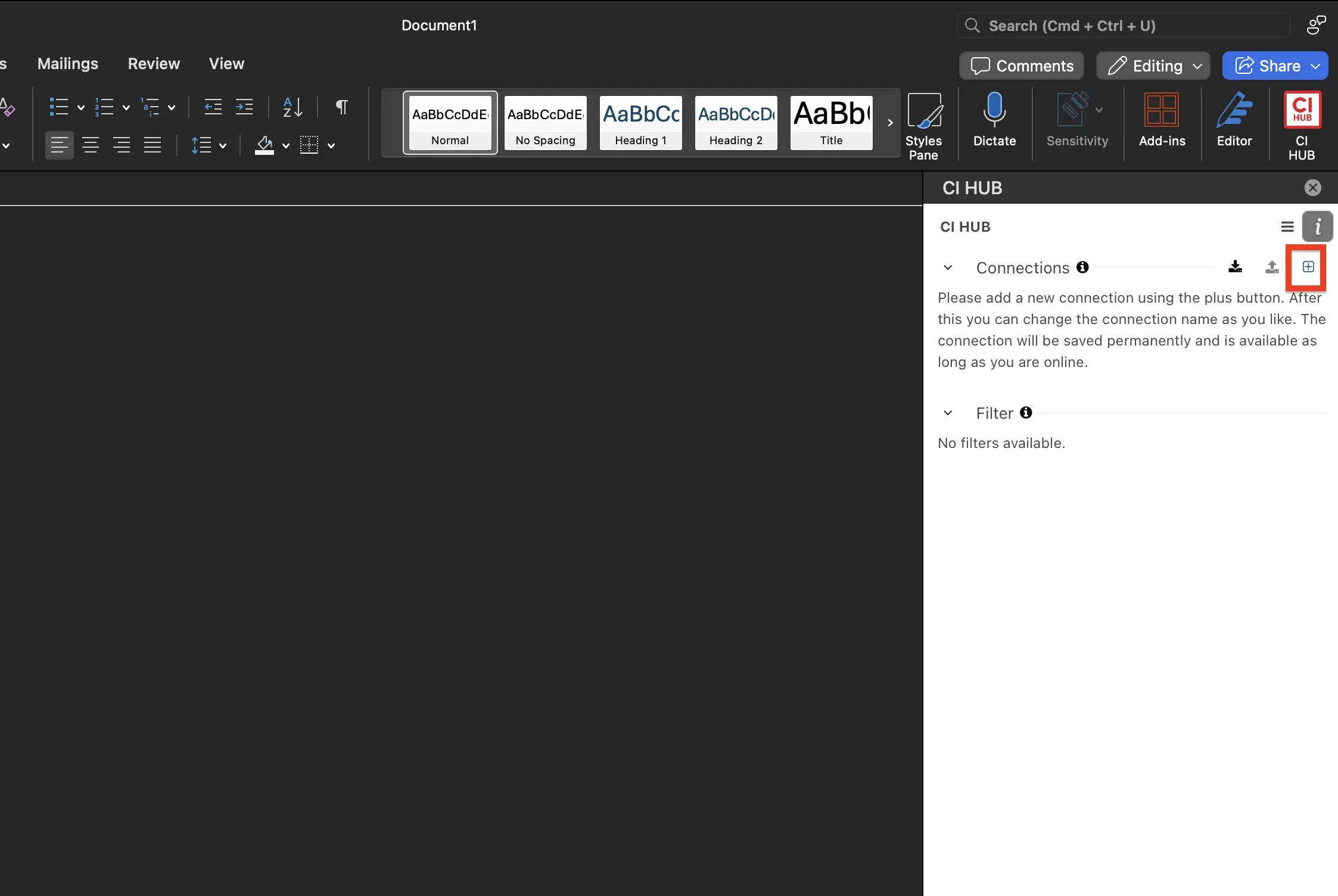Click the clear formatting icon
Image resolution: width=1338 pixels, height=896 pixels.
(7, 107)
